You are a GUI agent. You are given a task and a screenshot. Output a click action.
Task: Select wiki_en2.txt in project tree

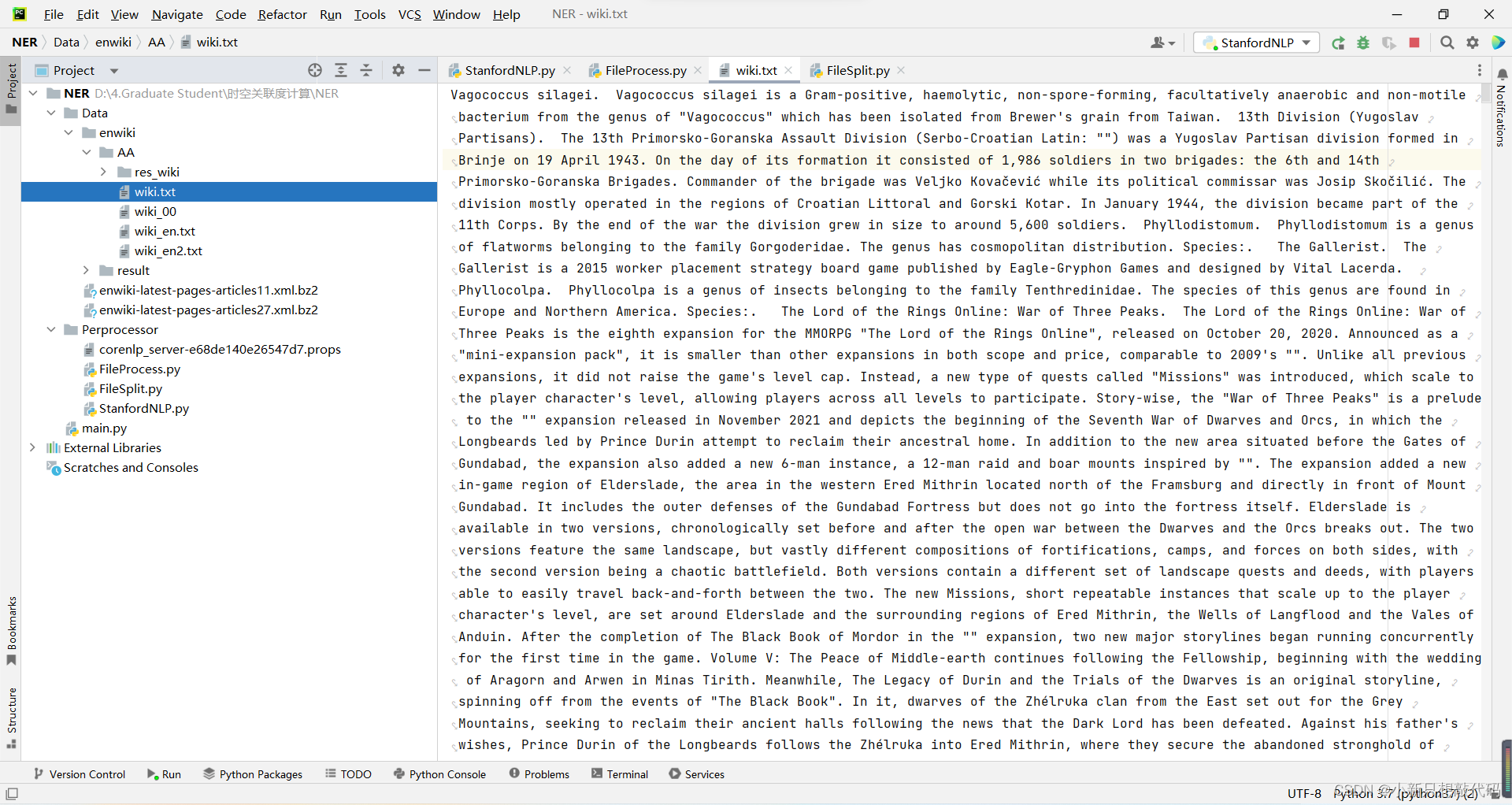(x=168, y=250)
